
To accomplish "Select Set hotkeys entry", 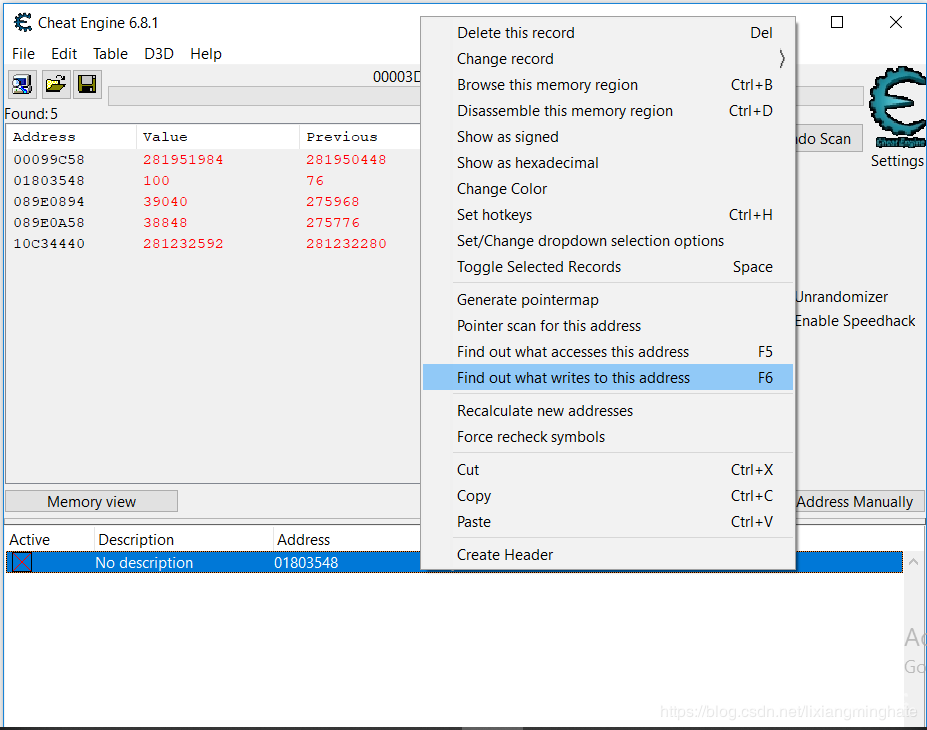I will [608, 215].
